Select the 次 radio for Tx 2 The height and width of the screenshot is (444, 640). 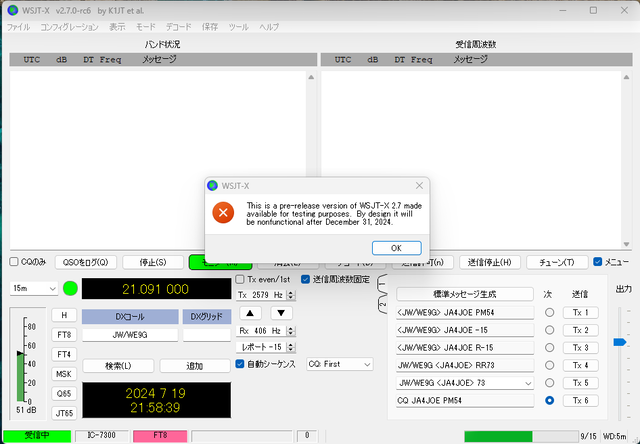coord(549,330)
